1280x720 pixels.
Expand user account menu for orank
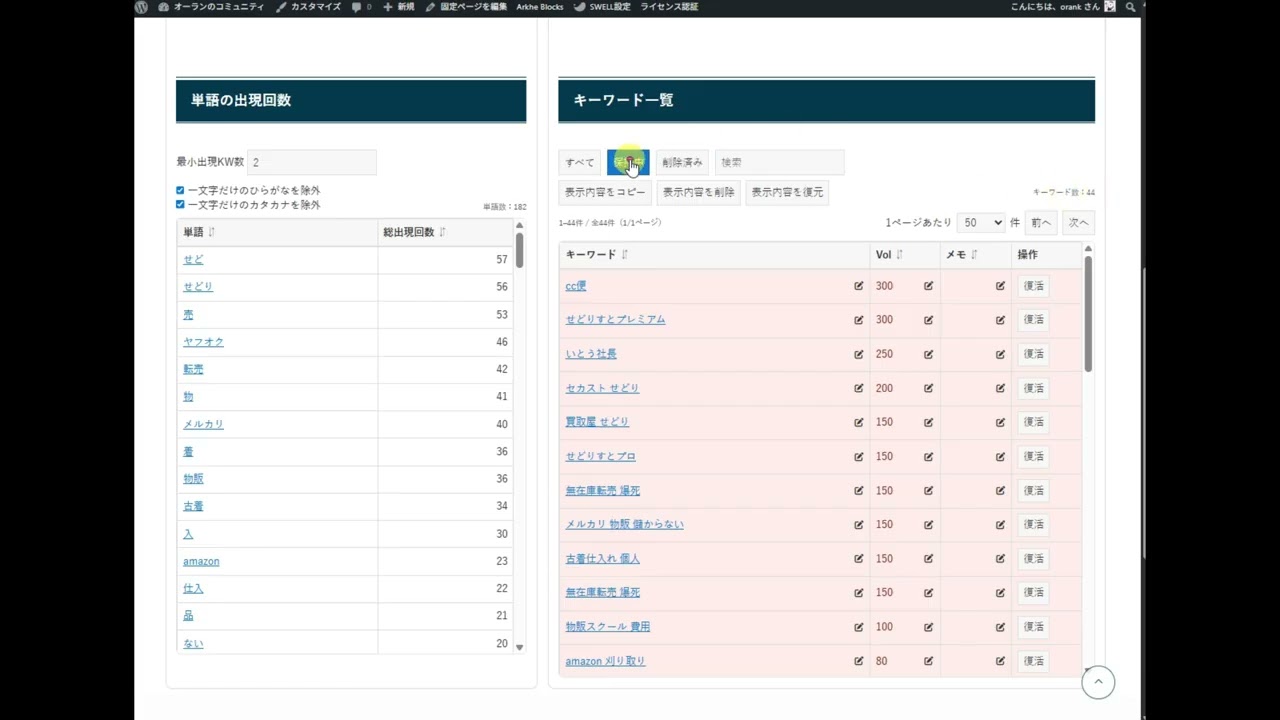(1060, 7)
